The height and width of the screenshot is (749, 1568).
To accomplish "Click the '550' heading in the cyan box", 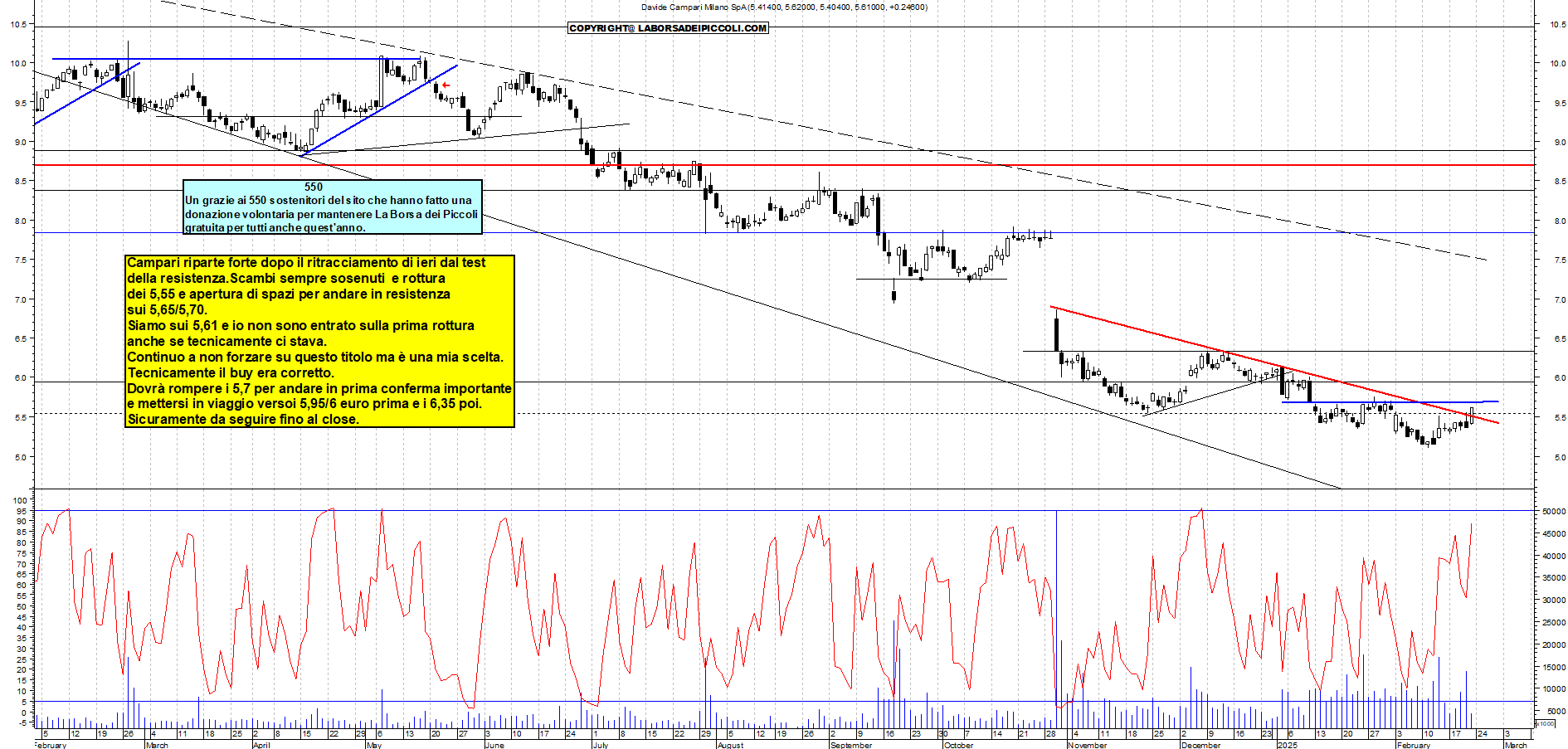I will 314,187.
